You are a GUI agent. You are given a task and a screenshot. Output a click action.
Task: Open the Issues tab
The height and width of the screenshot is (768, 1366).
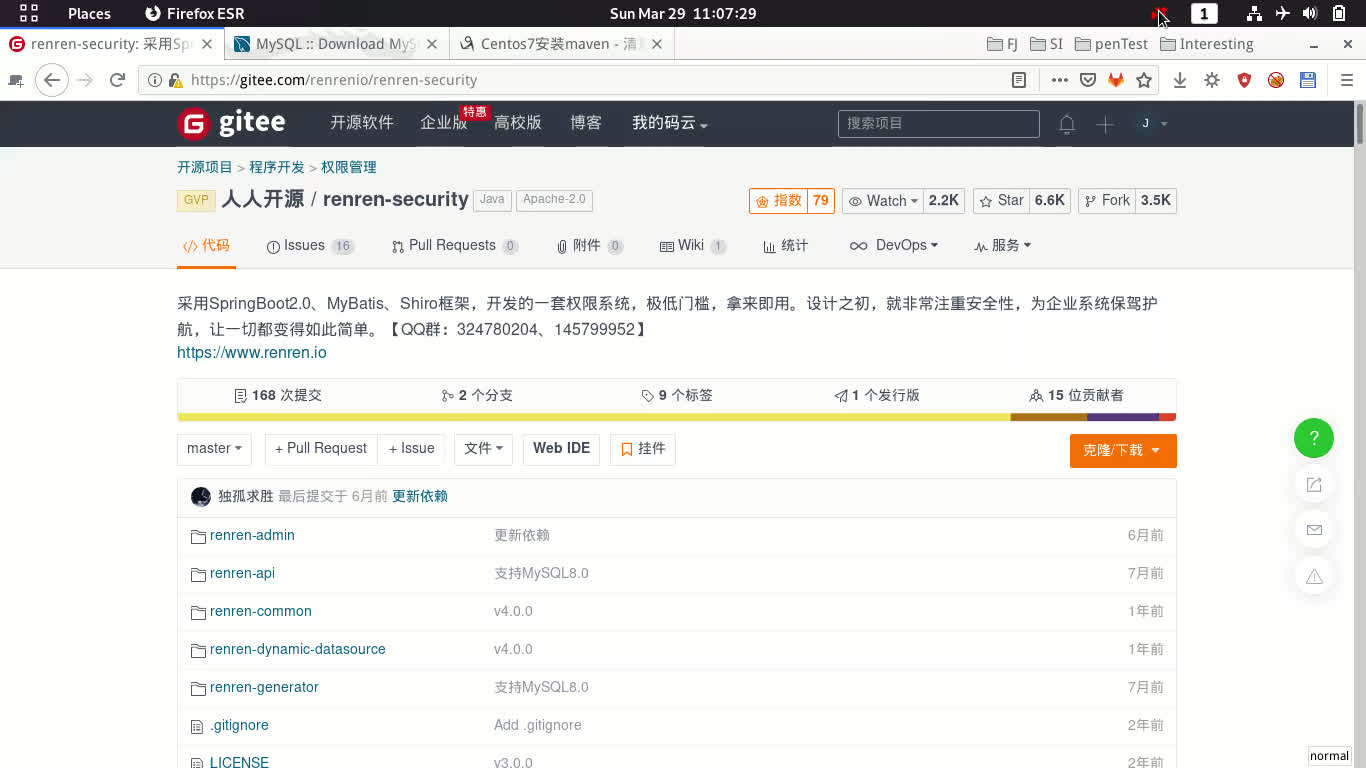pos(310,246)
